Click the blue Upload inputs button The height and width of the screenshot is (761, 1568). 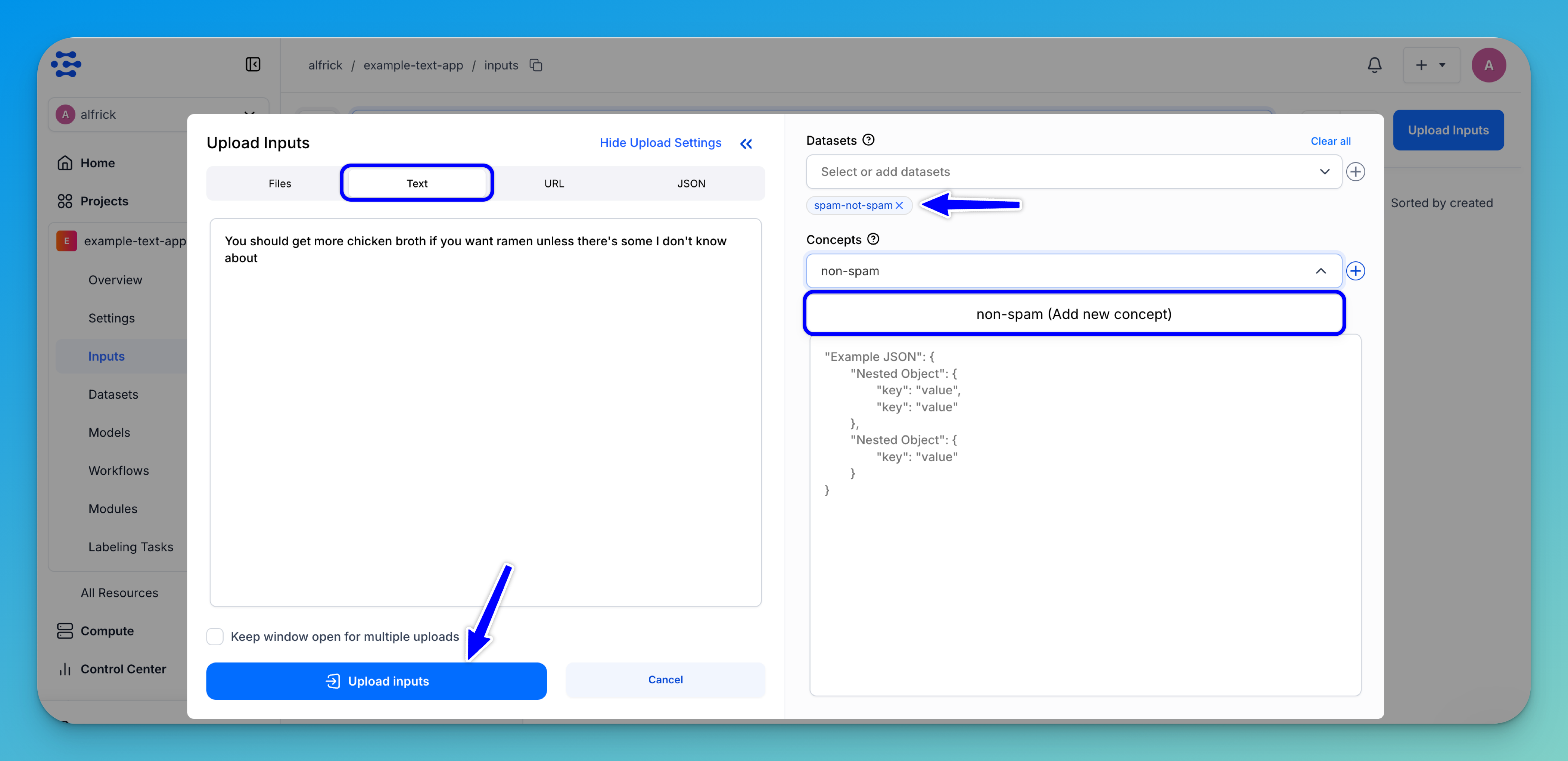[x=376, y=681]
